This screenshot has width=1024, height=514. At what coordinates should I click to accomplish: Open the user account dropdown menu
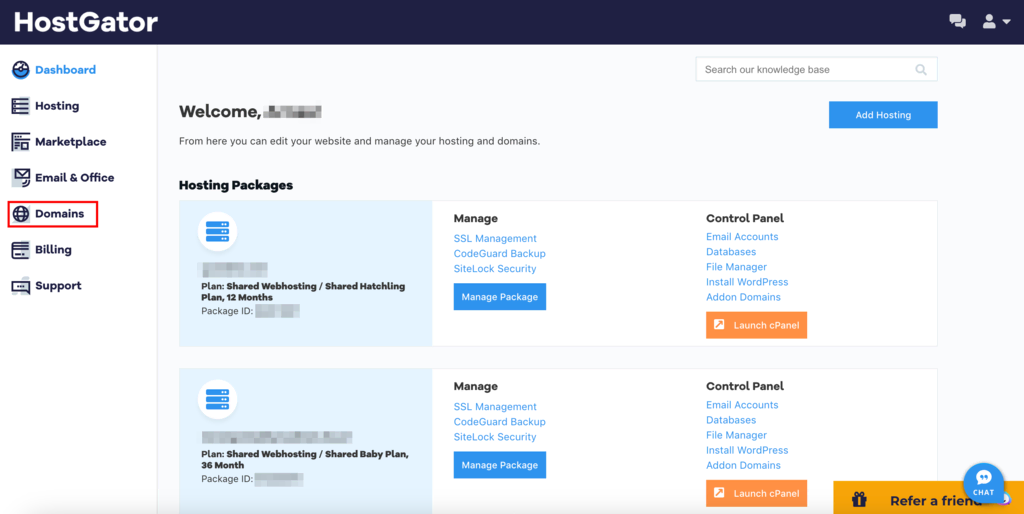[x=997, y=22]
